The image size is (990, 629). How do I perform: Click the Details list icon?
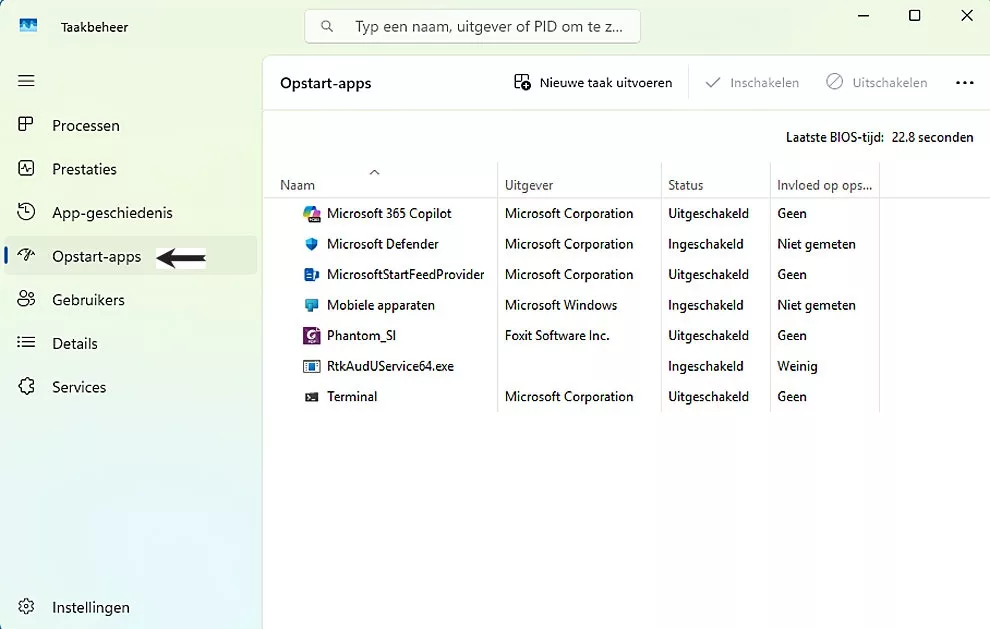(26, 342)
